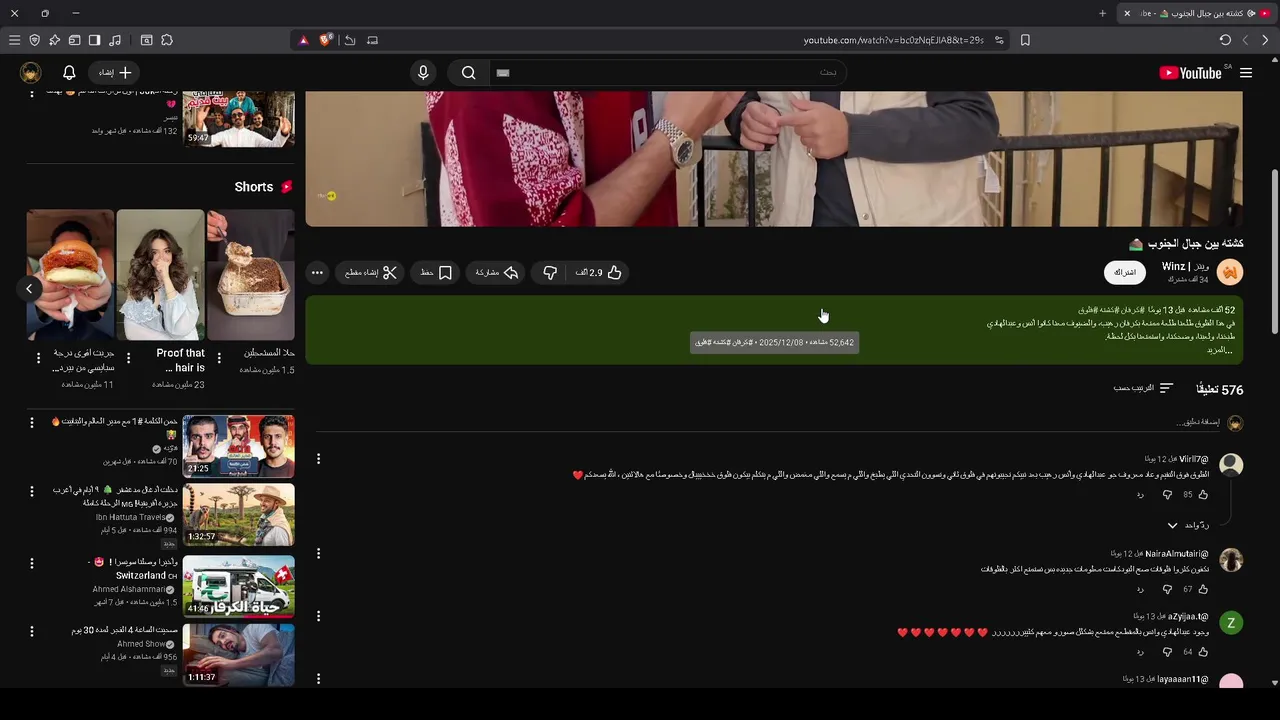Screen dimensions: 1280x720
Task: Open the burger Short thumbnail
Action: 70,275
